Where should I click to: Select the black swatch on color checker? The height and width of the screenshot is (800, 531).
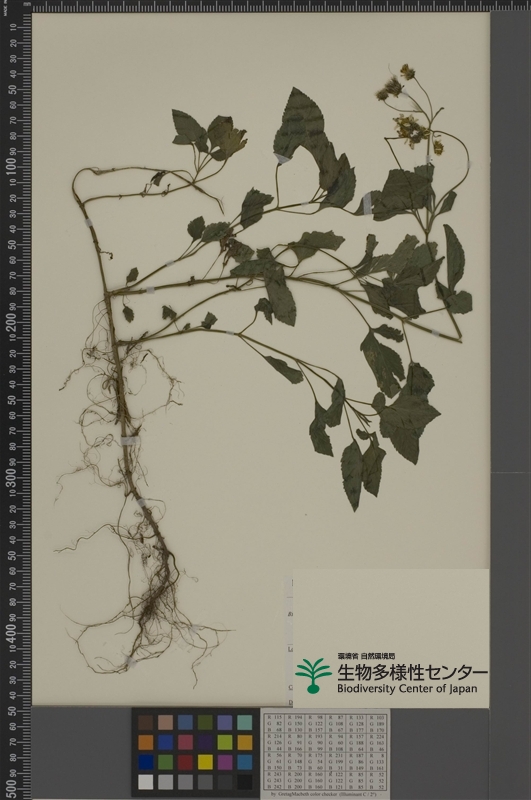(245, 782)
